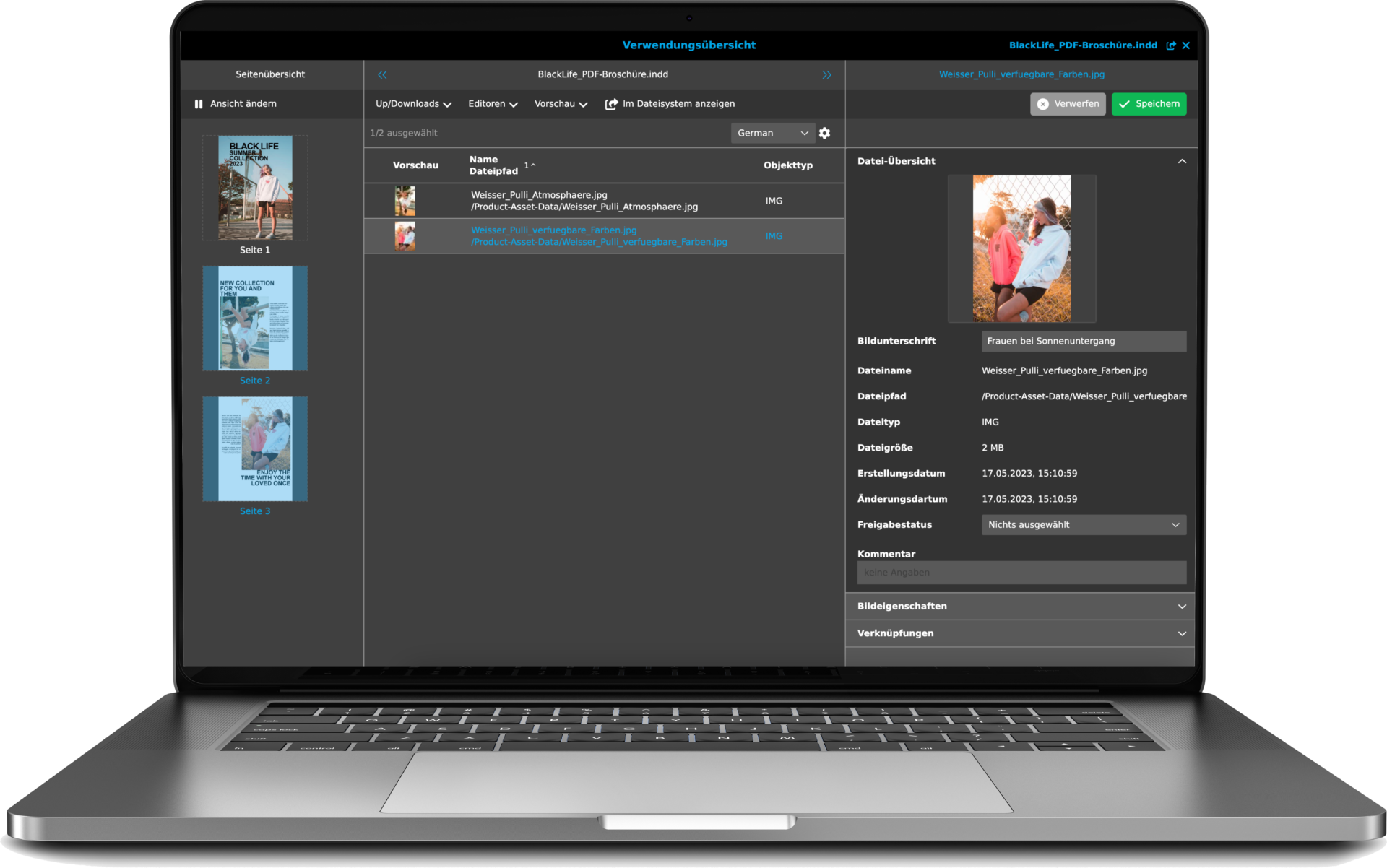Screen dimensions: 1387x868
Task: Expand the Verknüpfungen section
Action: coord(1021,633)
